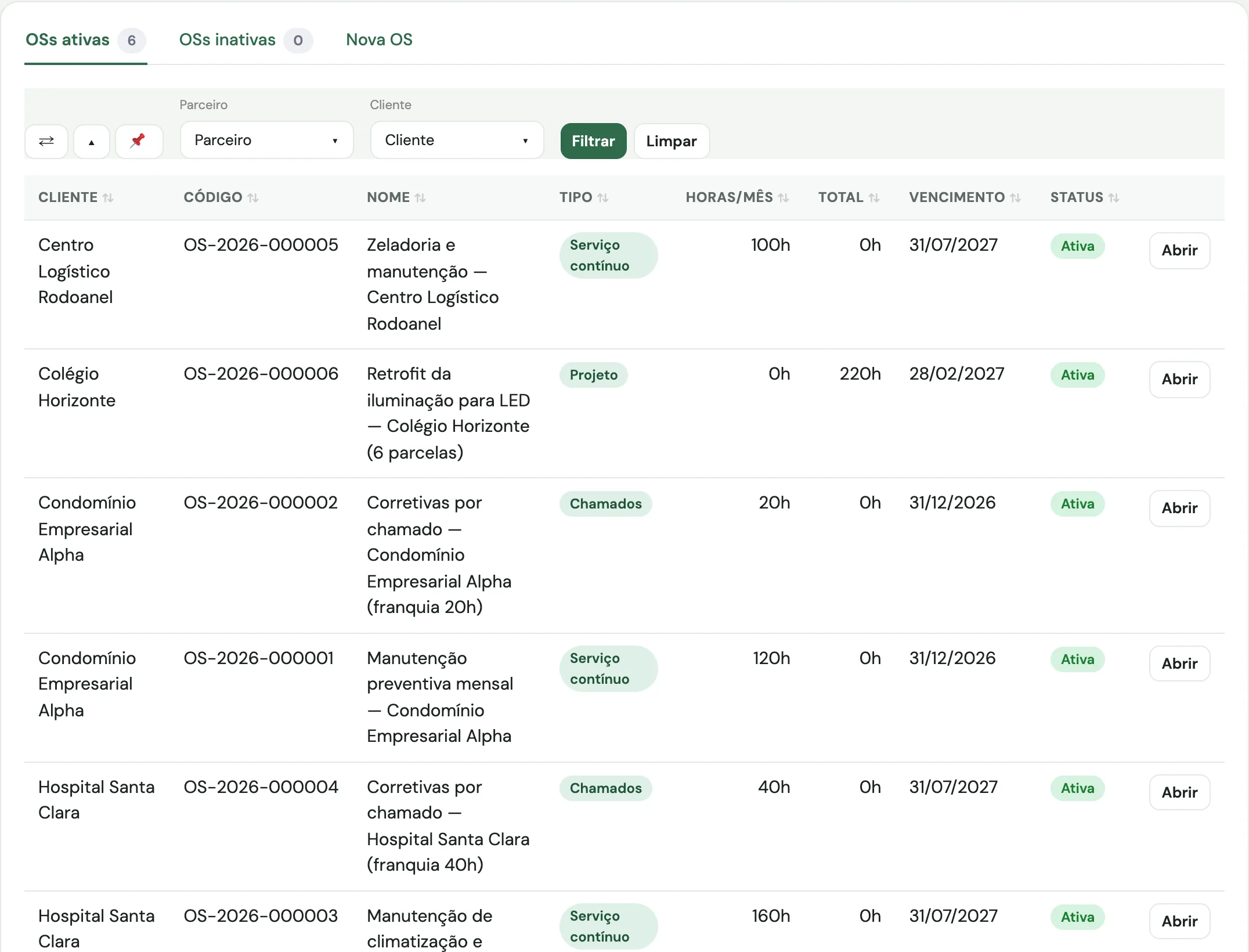Click the 220h total value
The width and height of the screenshot is (1249, 952).
click(x=860, y=374)
